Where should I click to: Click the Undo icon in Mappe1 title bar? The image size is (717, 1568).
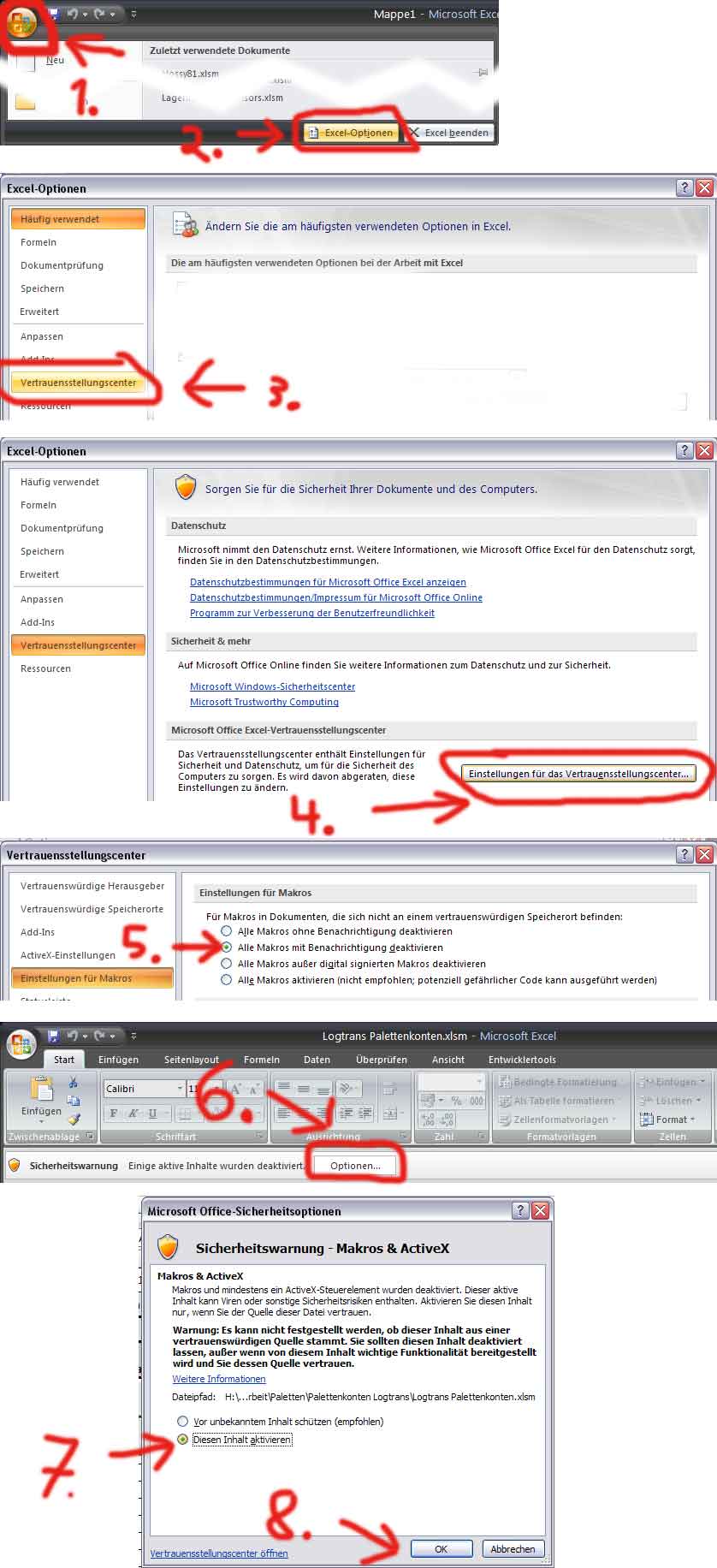click(74, 14)
